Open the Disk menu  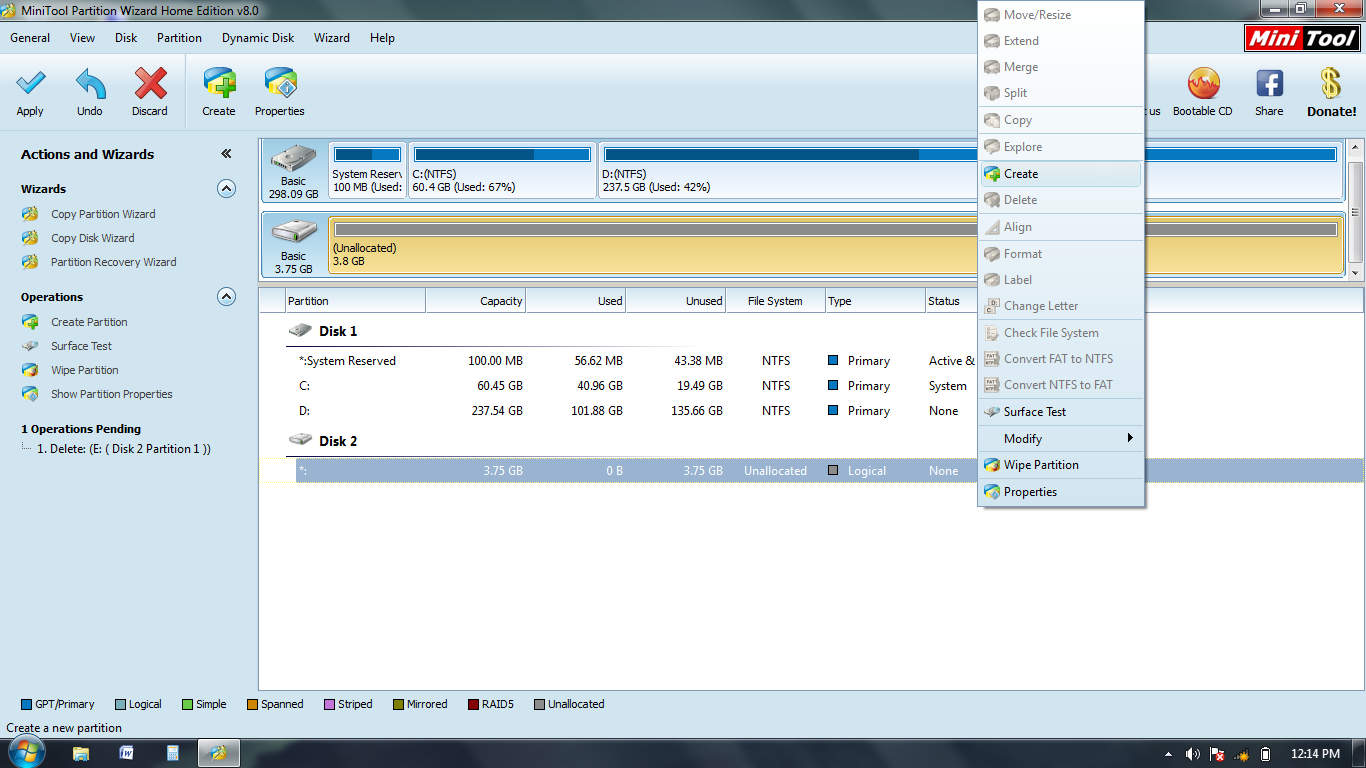126,38
